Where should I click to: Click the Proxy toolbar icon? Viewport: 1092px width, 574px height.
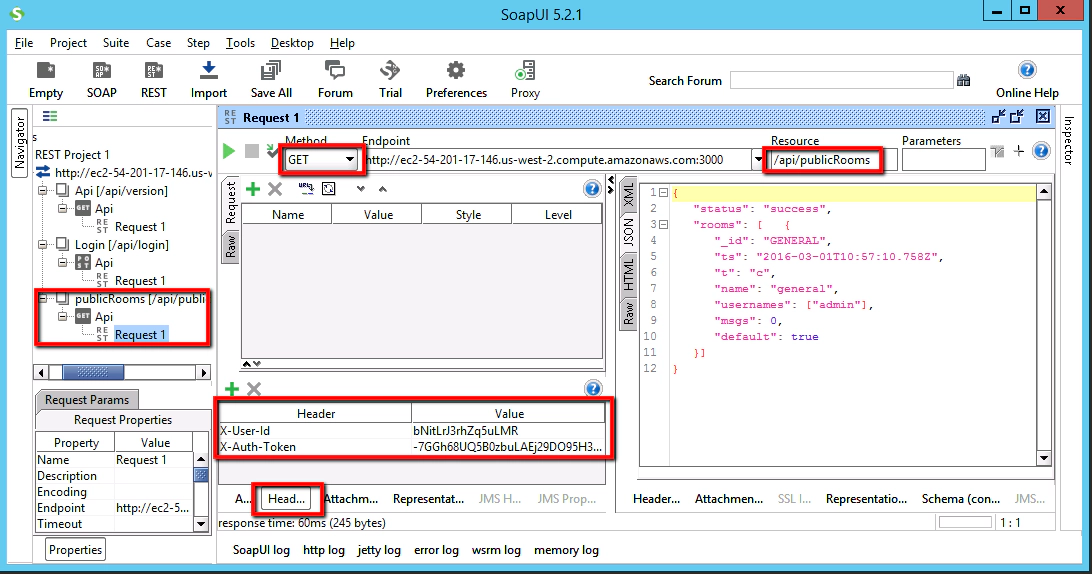click(525, 80)
